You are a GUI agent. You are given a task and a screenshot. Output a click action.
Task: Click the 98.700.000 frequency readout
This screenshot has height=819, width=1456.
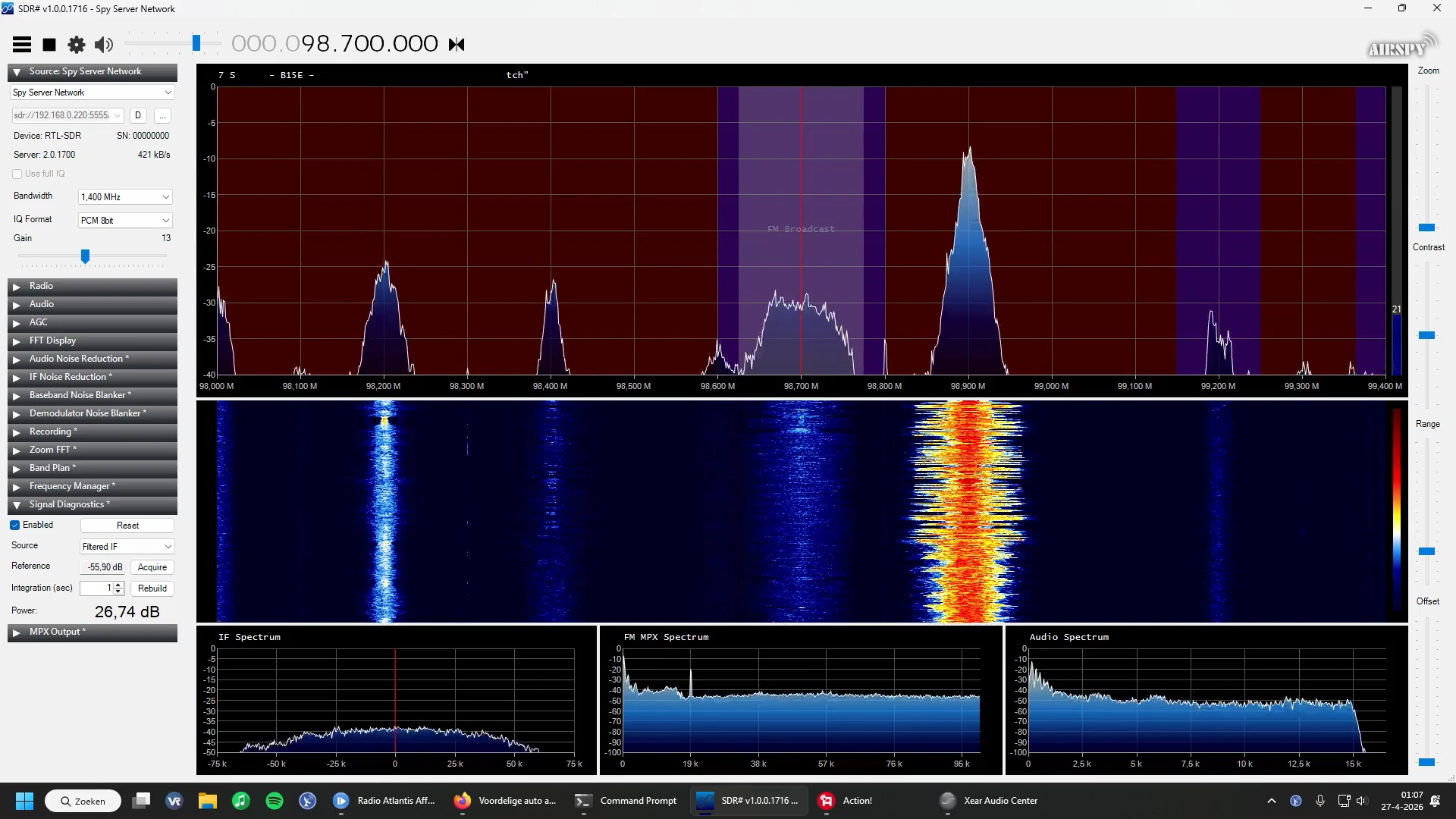[x=334, y=44]
